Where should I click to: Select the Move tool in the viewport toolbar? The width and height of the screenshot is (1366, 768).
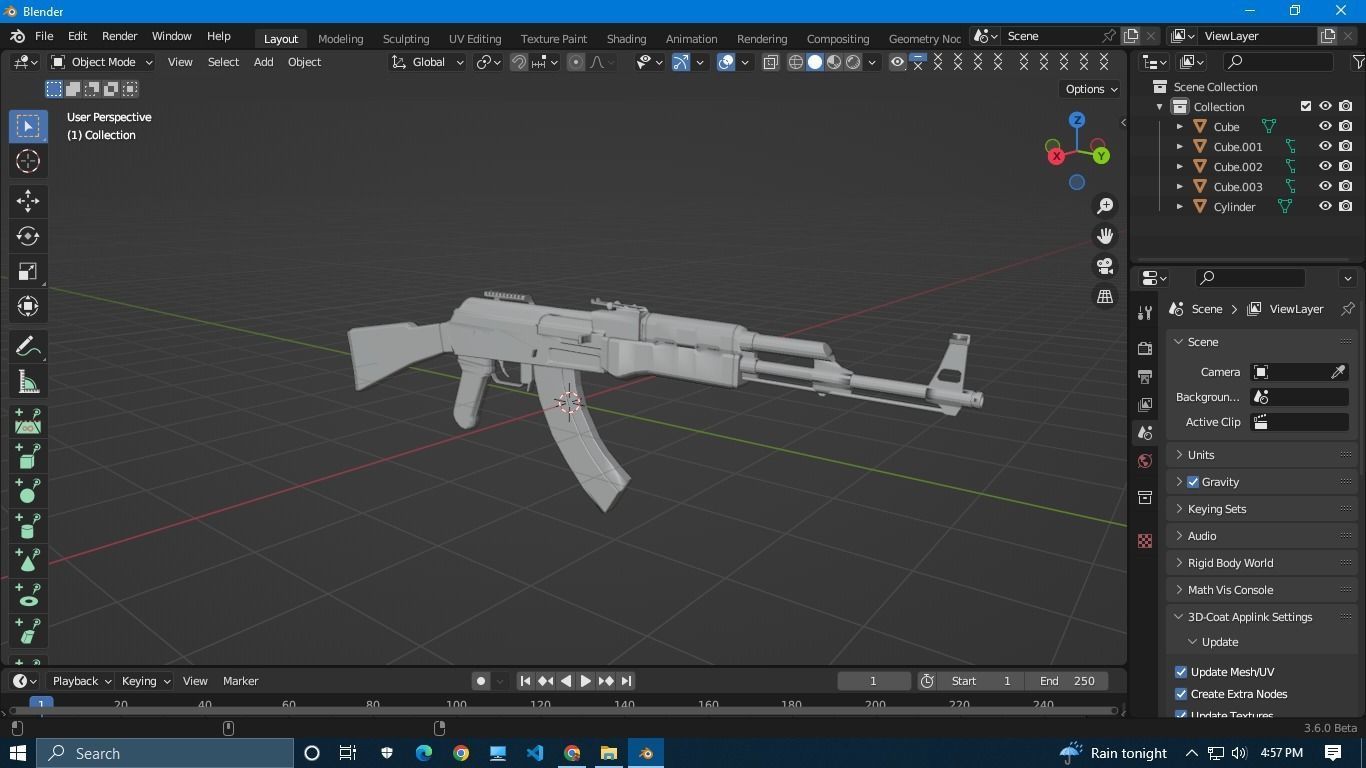[27, 201]
